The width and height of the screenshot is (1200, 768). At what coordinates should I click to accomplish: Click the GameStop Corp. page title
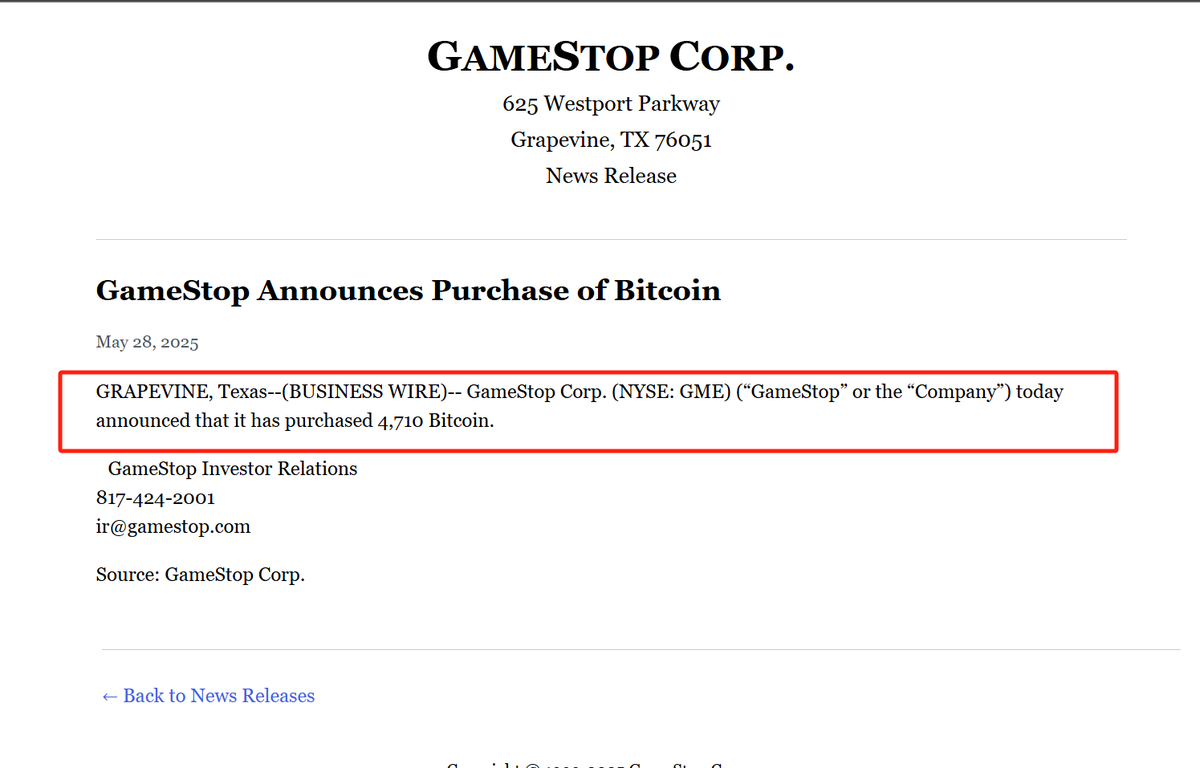click(x=611, y=57)
